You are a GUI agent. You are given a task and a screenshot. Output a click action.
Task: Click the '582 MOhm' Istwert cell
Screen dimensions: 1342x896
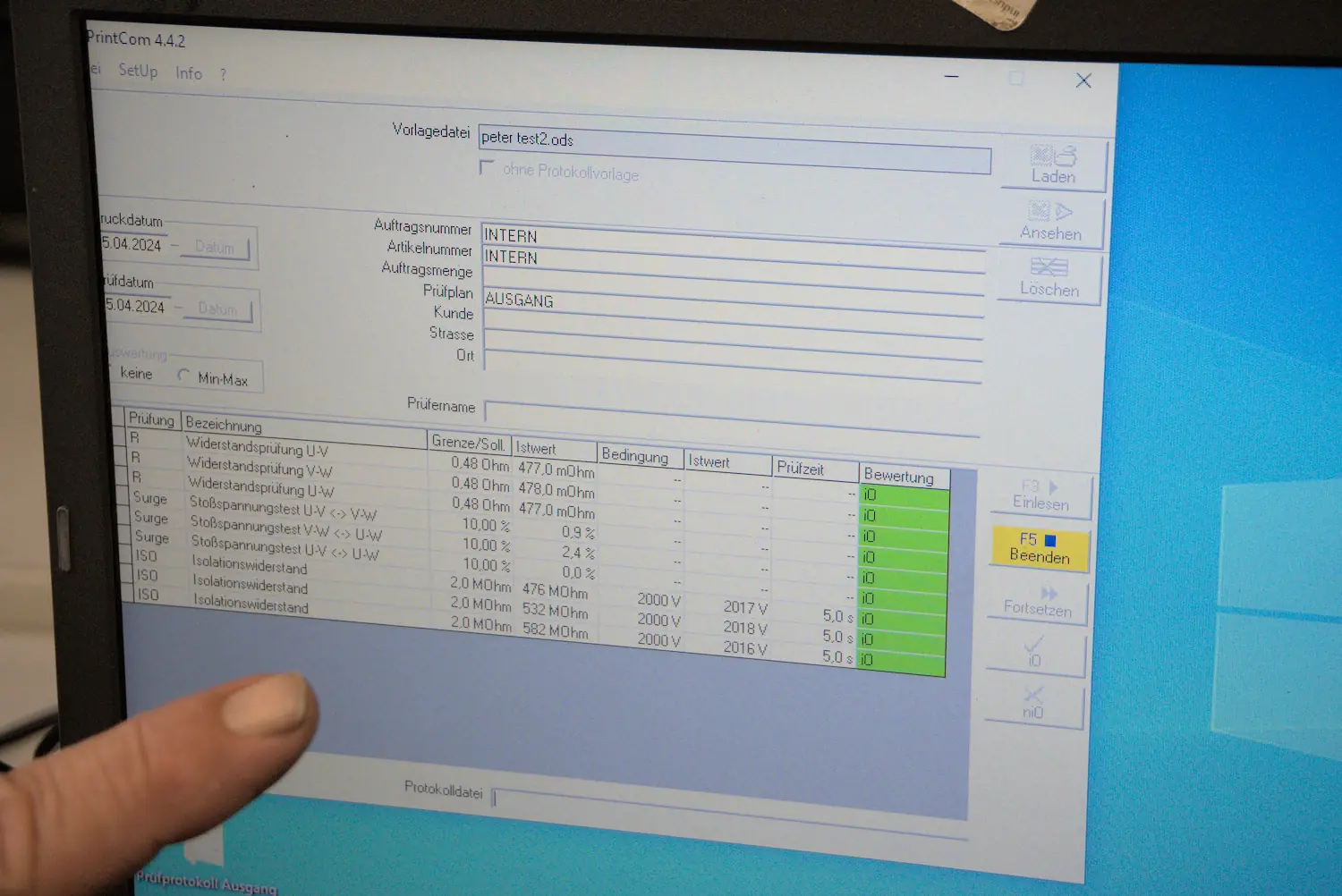point(555,630)
